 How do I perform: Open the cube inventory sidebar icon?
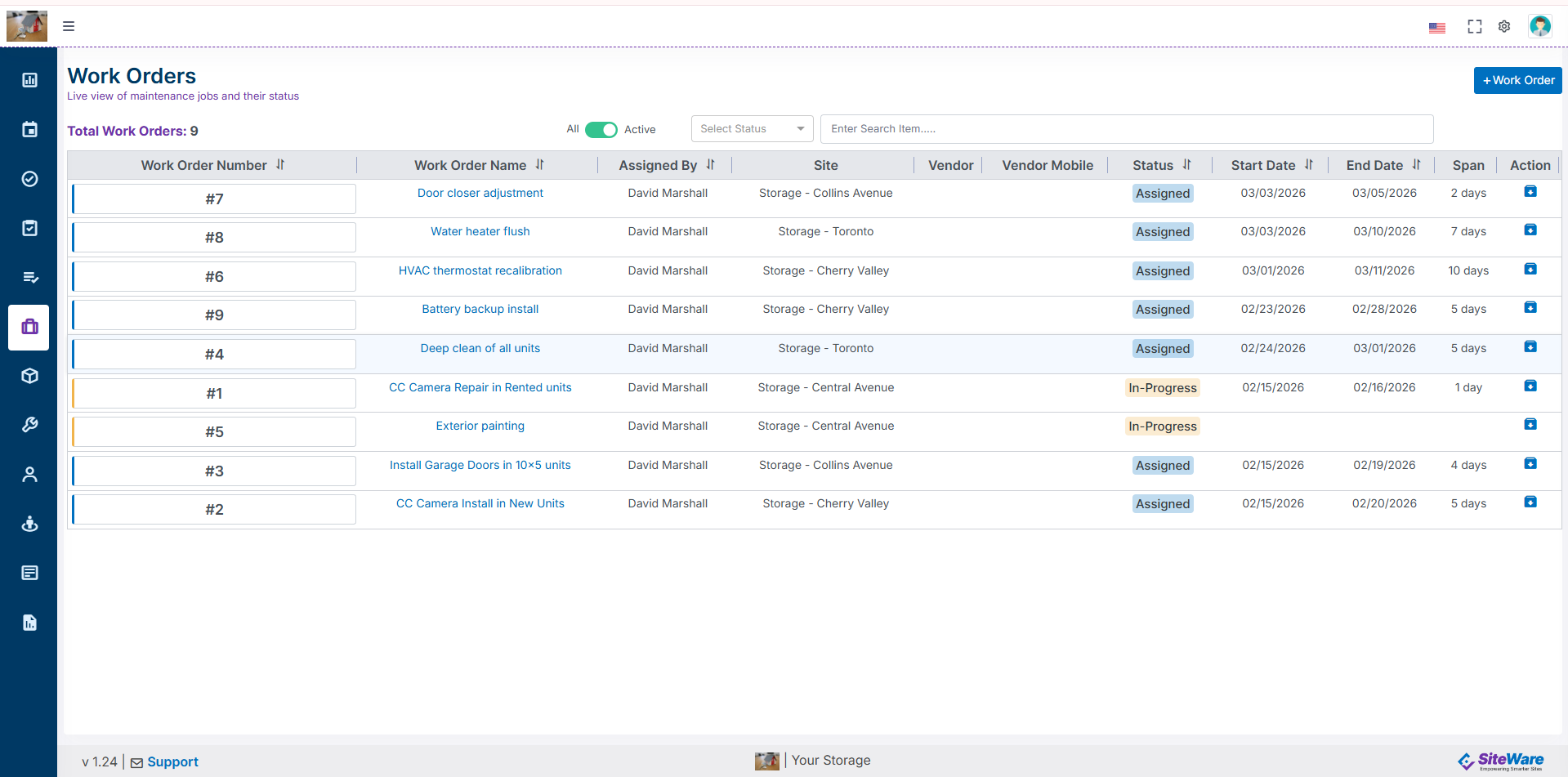(29, 376)
